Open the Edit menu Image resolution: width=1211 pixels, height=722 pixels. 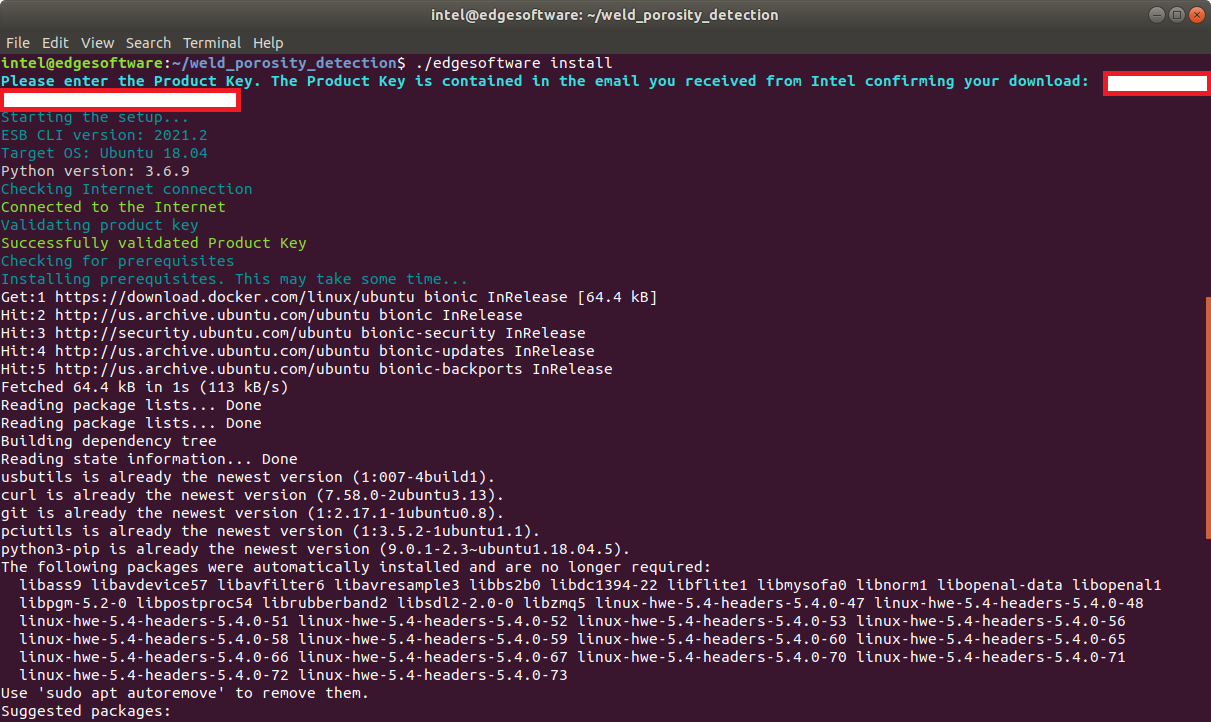tap(55, 43)
